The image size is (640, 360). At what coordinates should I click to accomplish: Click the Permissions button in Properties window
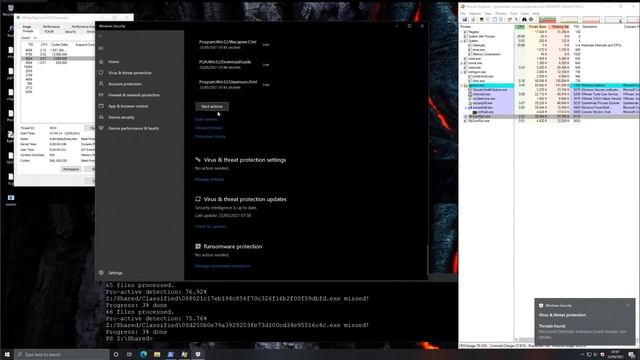[71, 169]
